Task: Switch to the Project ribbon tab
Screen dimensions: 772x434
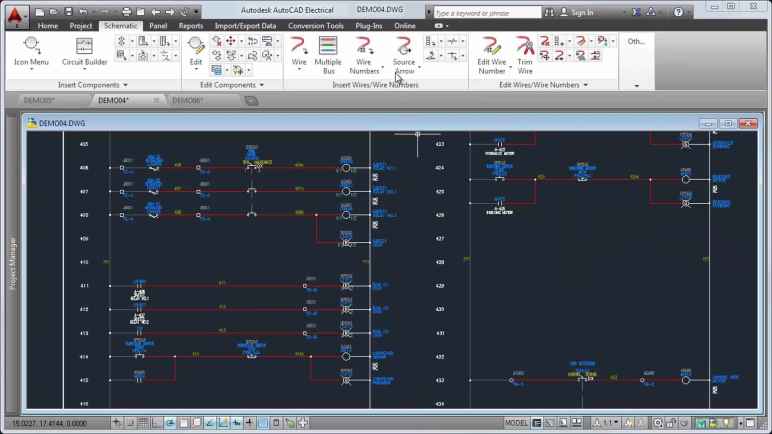Action: pos(81,26)
